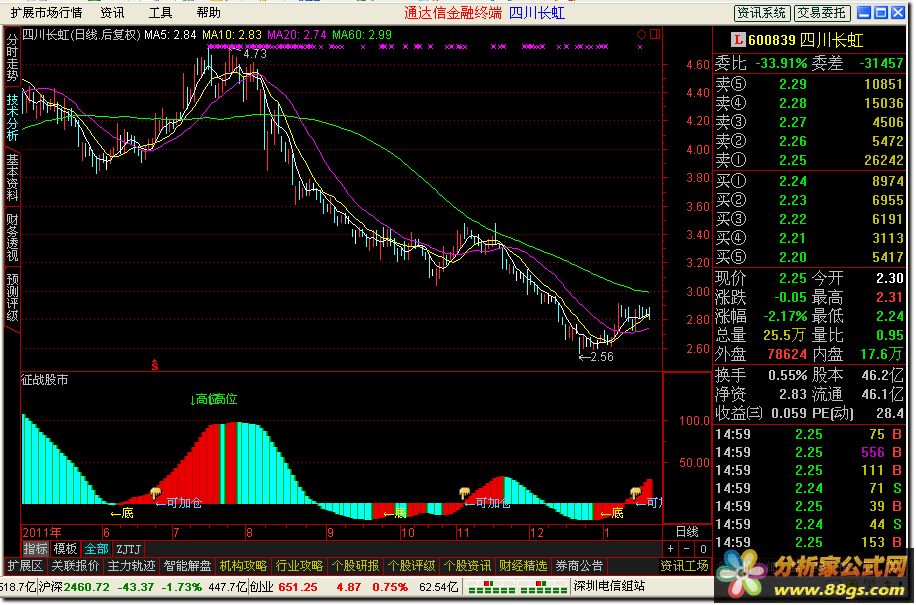916x605 pixels.
Task: Open the 券商公告 bottom tab
Action: tap(579, 566)
